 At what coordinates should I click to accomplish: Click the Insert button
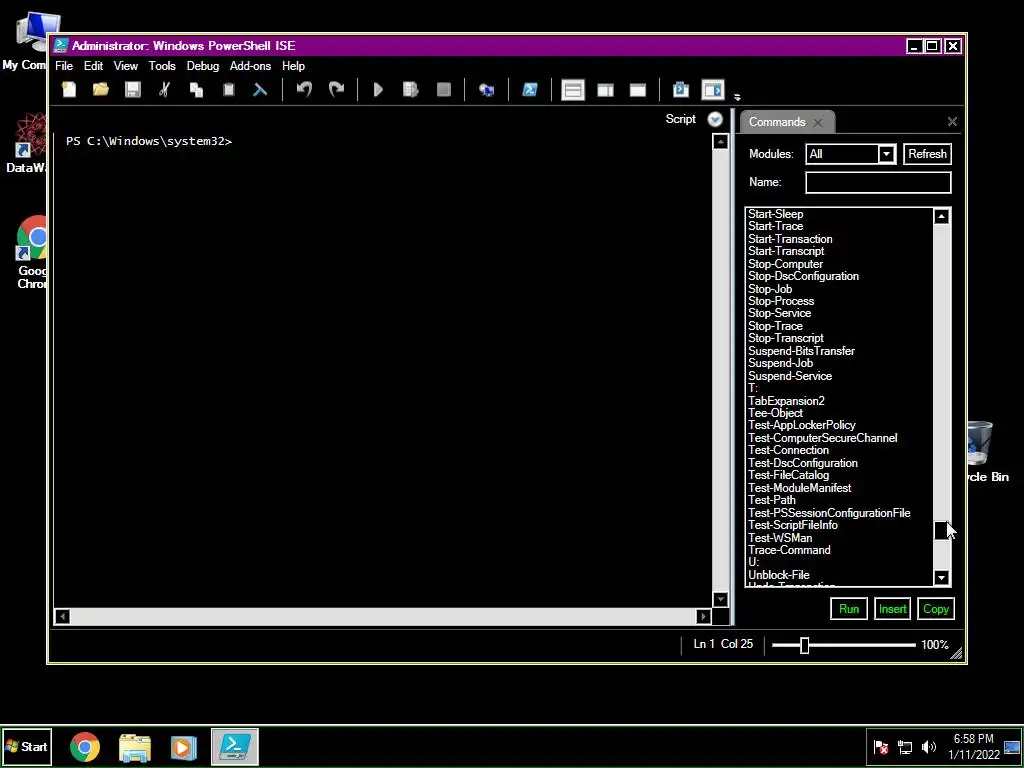892,609
